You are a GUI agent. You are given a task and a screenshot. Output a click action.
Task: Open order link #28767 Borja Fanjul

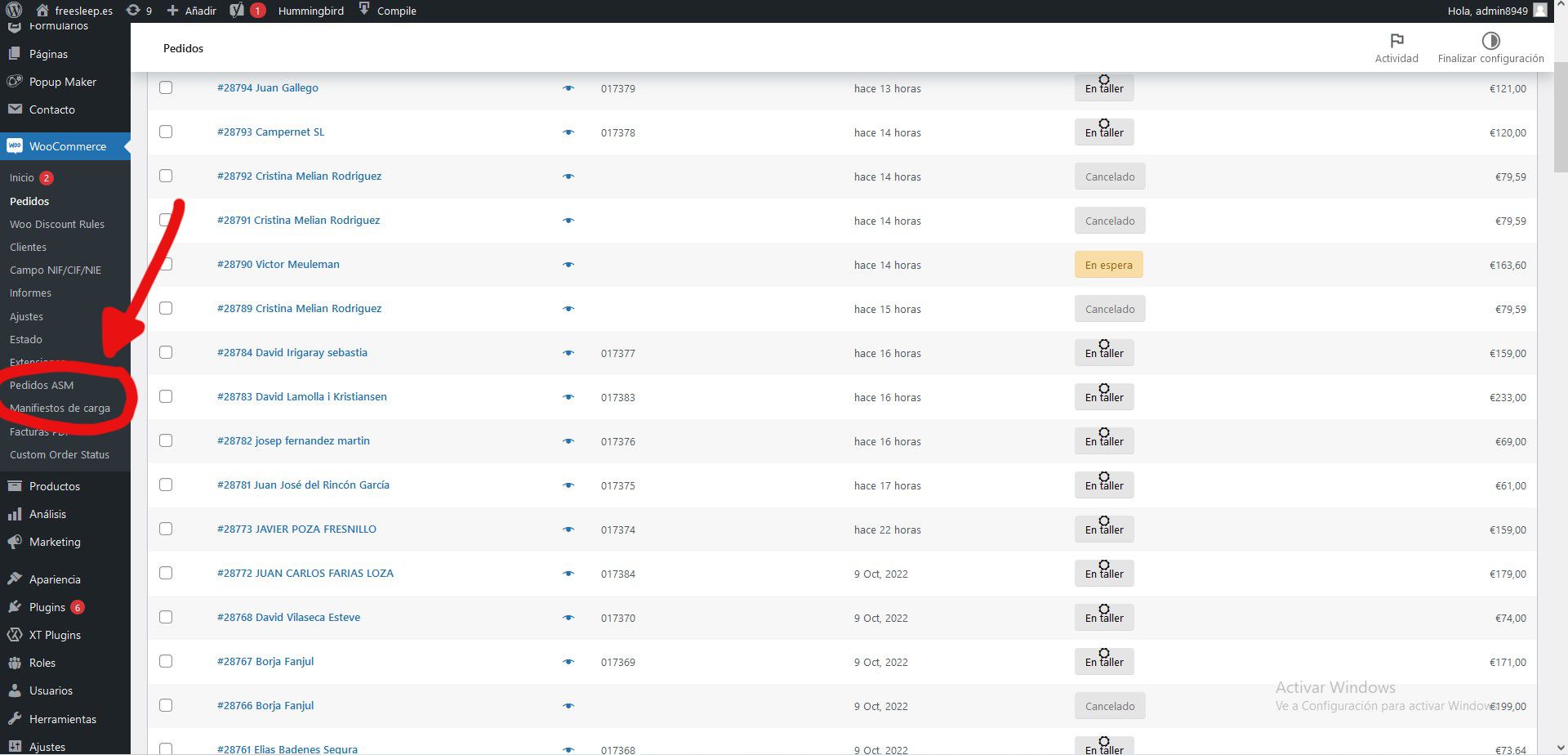265,661
